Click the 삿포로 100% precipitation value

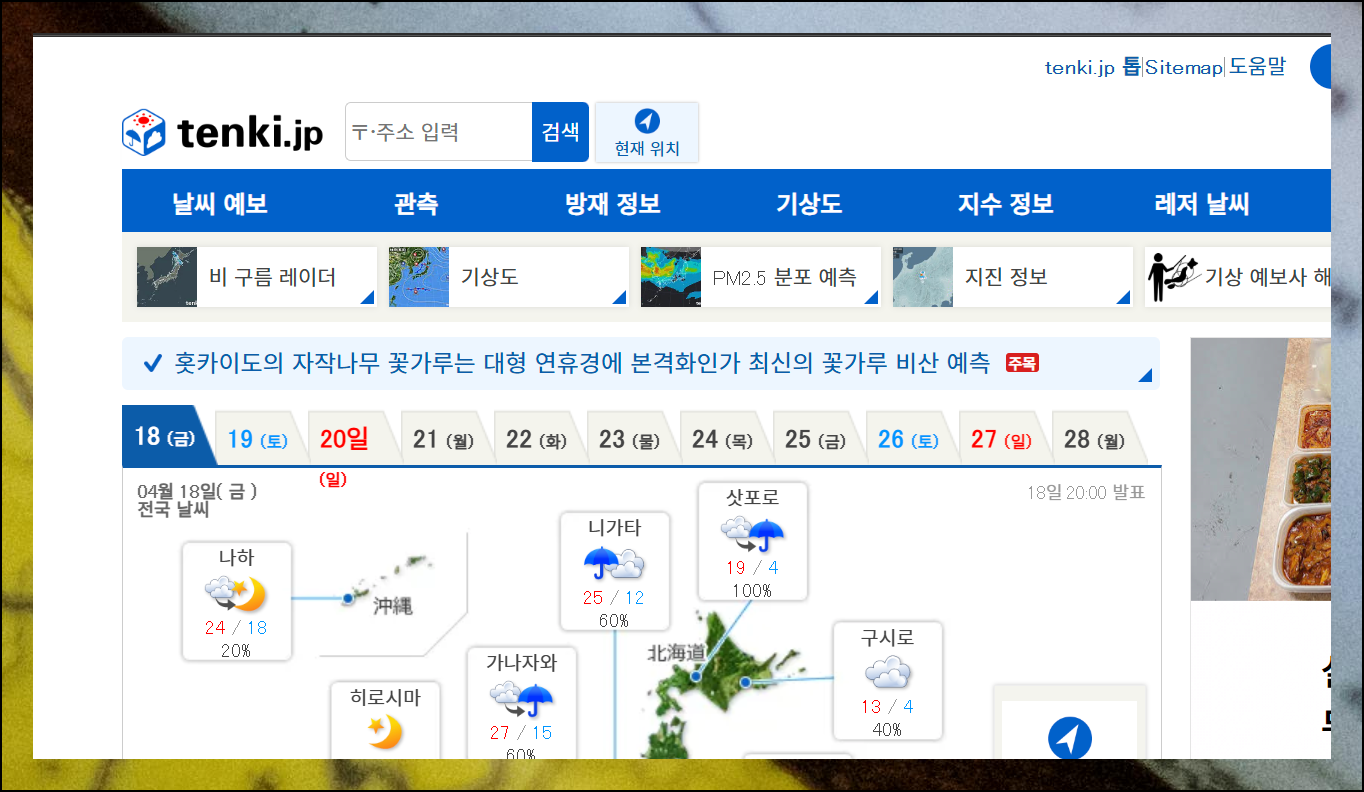[x=752, y=591]
